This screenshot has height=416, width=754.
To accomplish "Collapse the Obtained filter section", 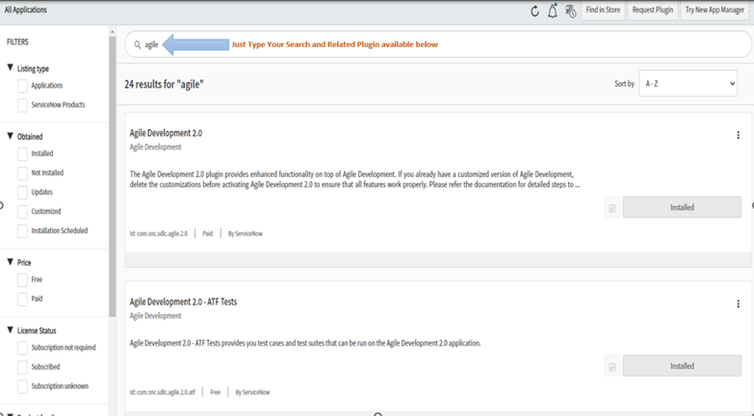I will (x=10, y=136).
